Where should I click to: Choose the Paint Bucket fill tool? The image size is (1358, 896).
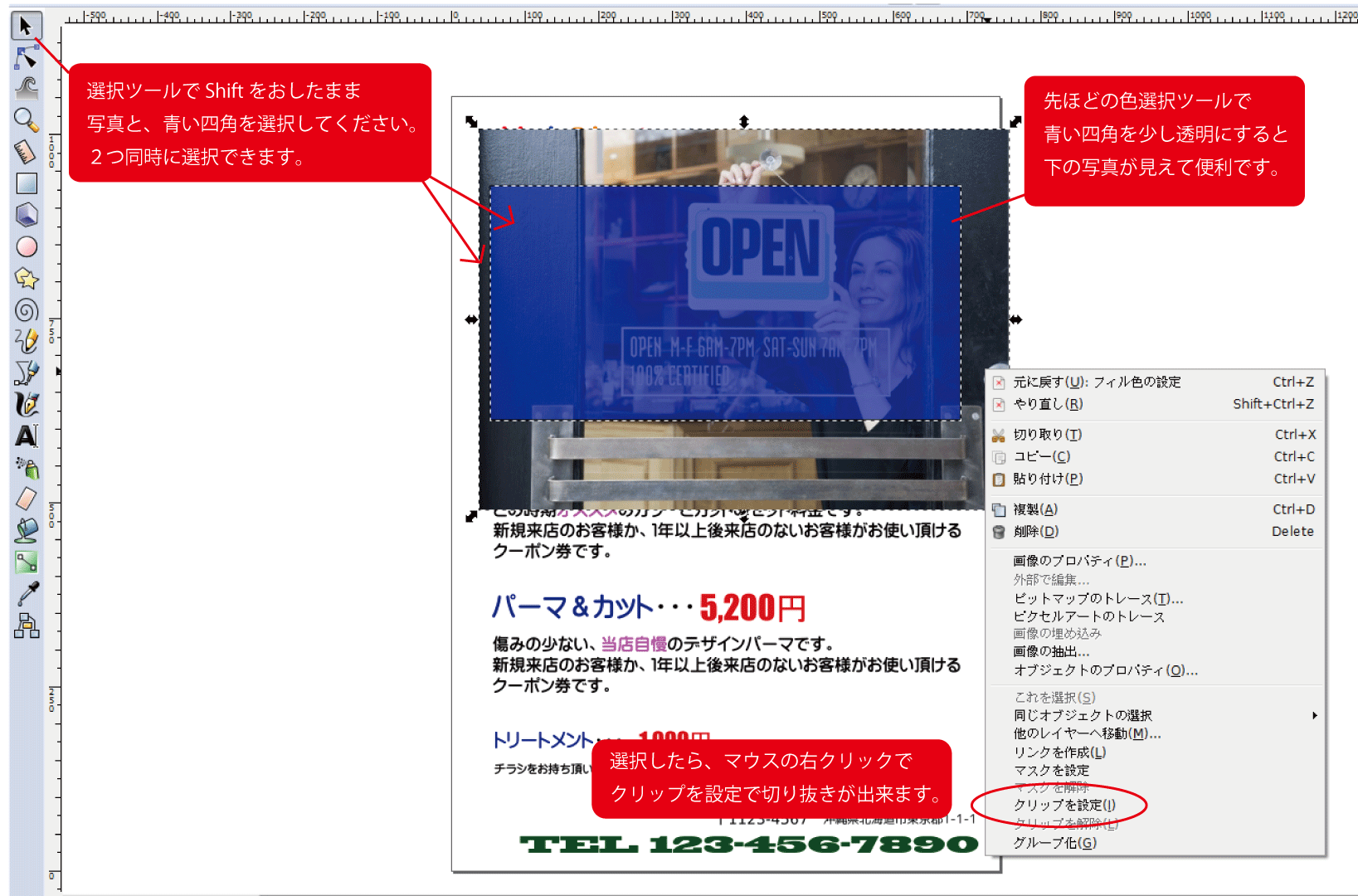pyautogui.click(x=26, y=530)
